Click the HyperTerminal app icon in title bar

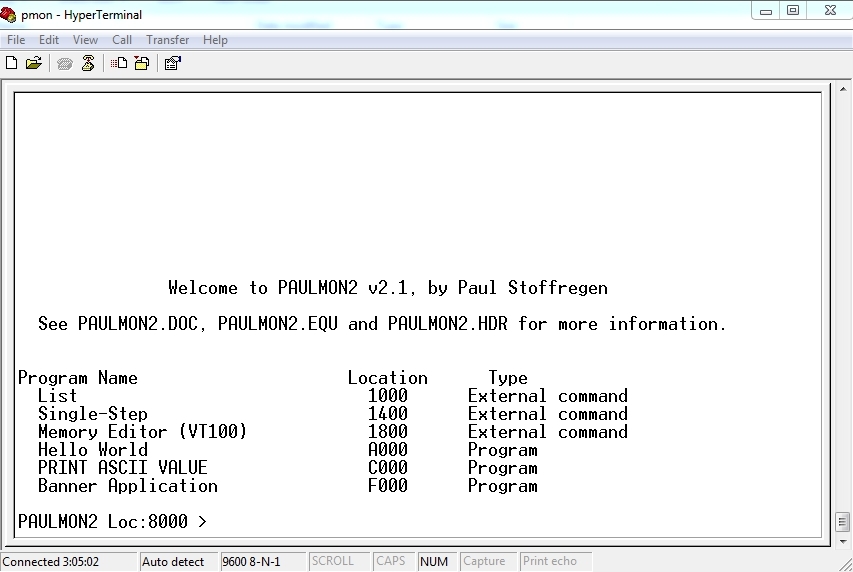point(8,15)
